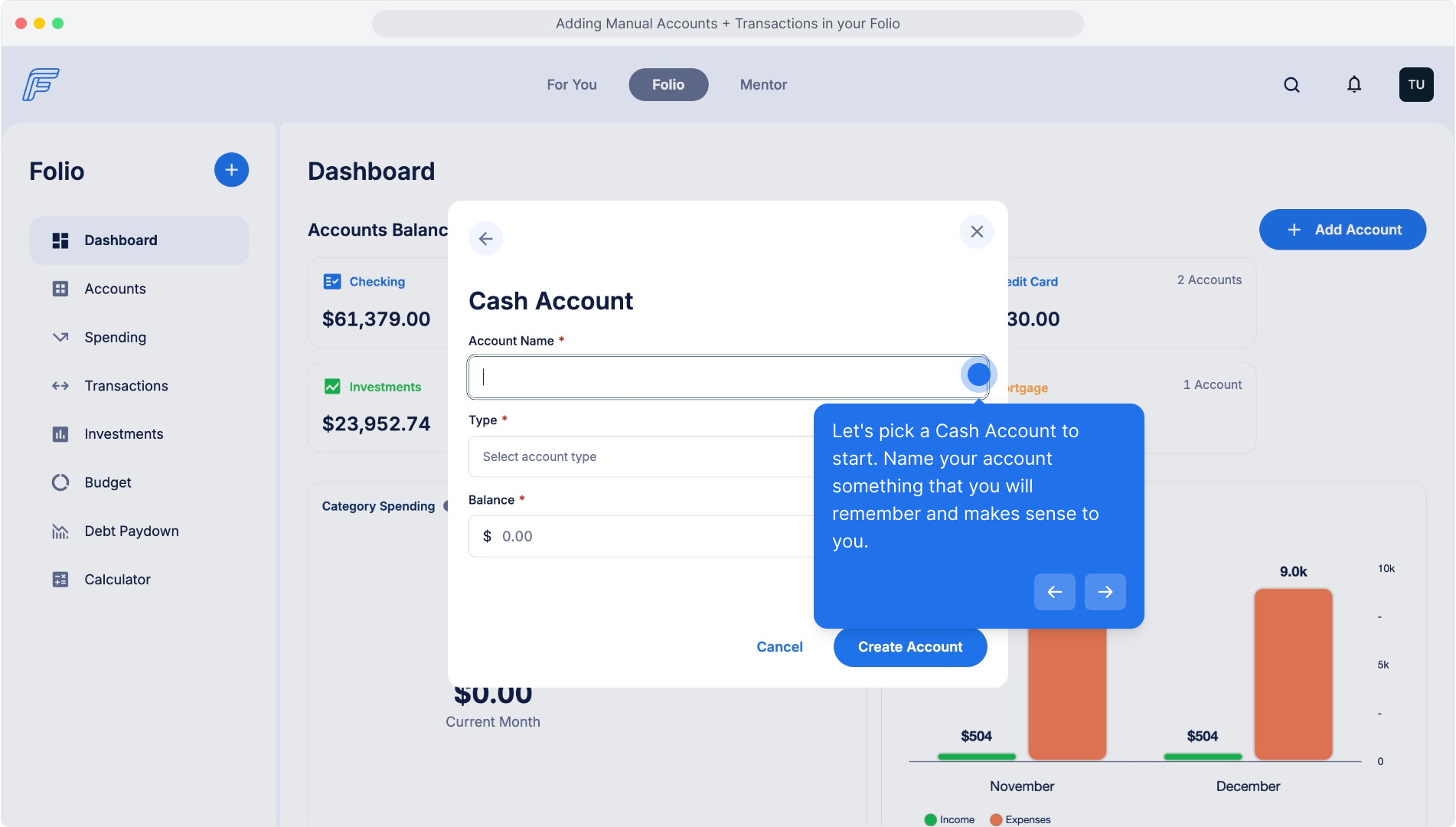Click the Transactions arrows icon in sidebar
The height and width of the screenshot is (827, 1456).
[60, 386]
